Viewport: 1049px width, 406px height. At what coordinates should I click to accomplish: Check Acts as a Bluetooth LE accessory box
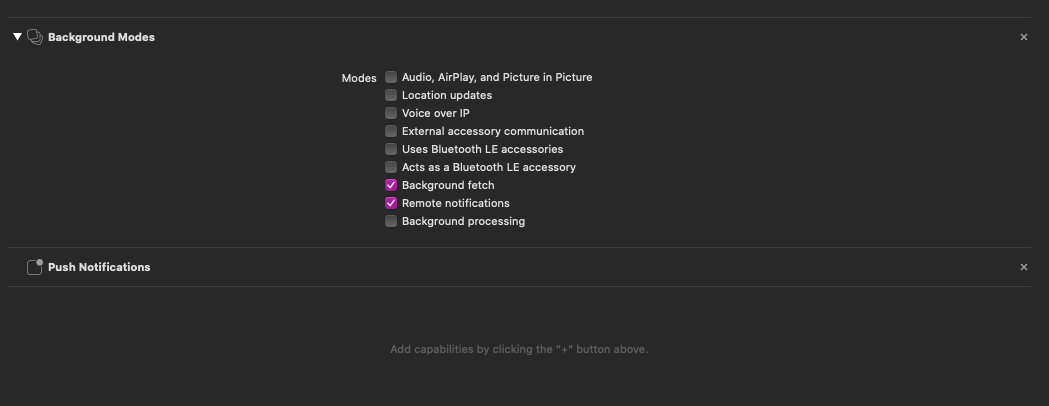(391, 167)
